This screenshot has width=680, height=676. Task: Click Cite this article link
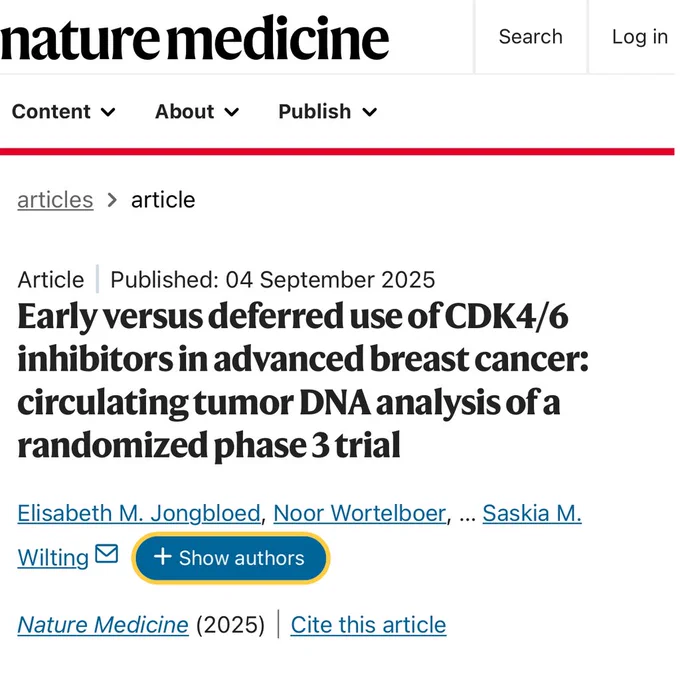(x=368, y=625)
